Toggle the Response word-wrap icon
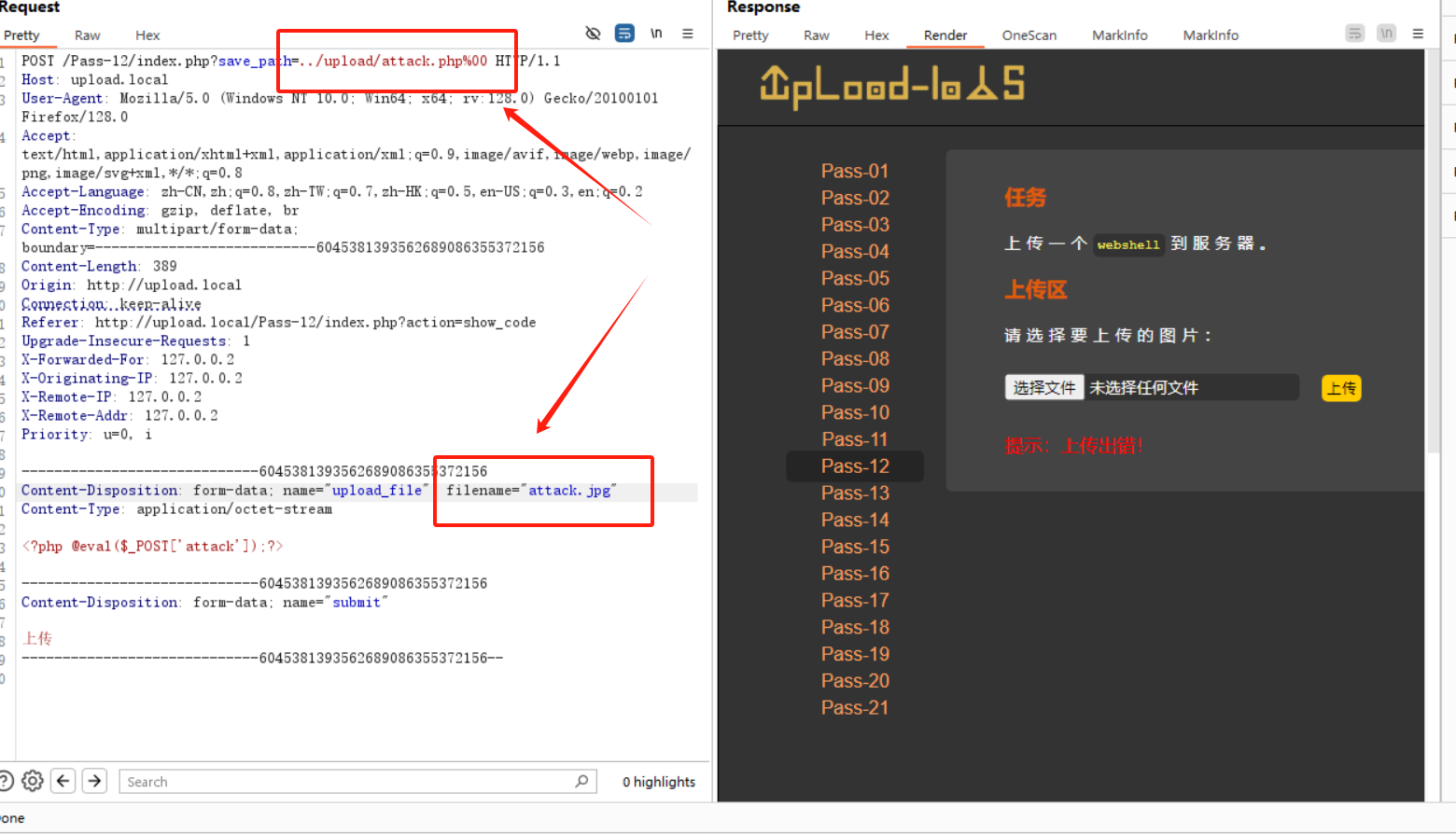 [1355, 34]
